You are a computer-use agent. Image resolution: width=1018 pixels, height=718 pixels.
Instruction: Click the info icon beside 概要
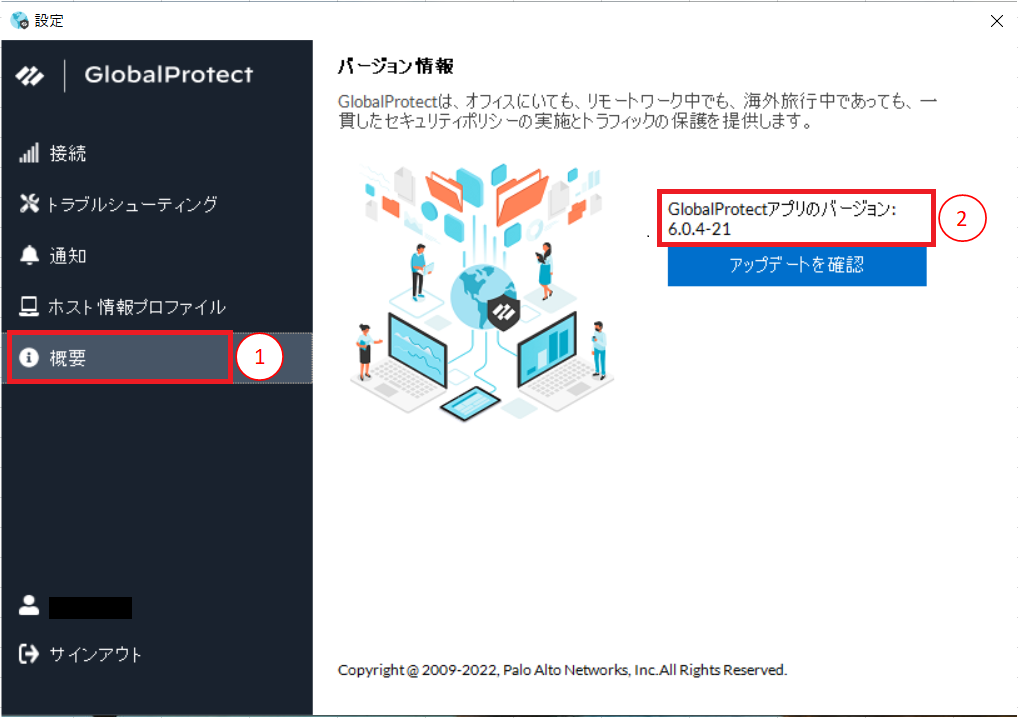click(x=29, y=357)
